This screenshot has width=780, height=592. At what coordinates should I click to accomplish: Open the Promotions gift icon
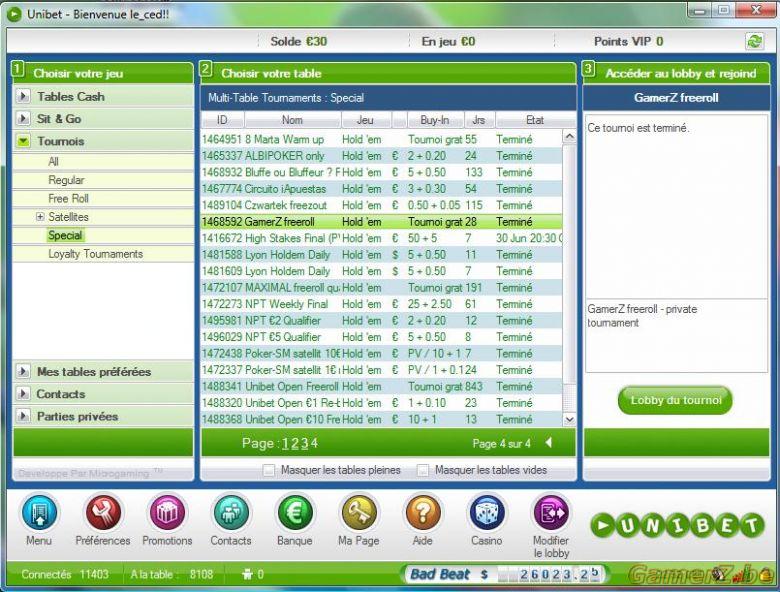coord(167,512)
